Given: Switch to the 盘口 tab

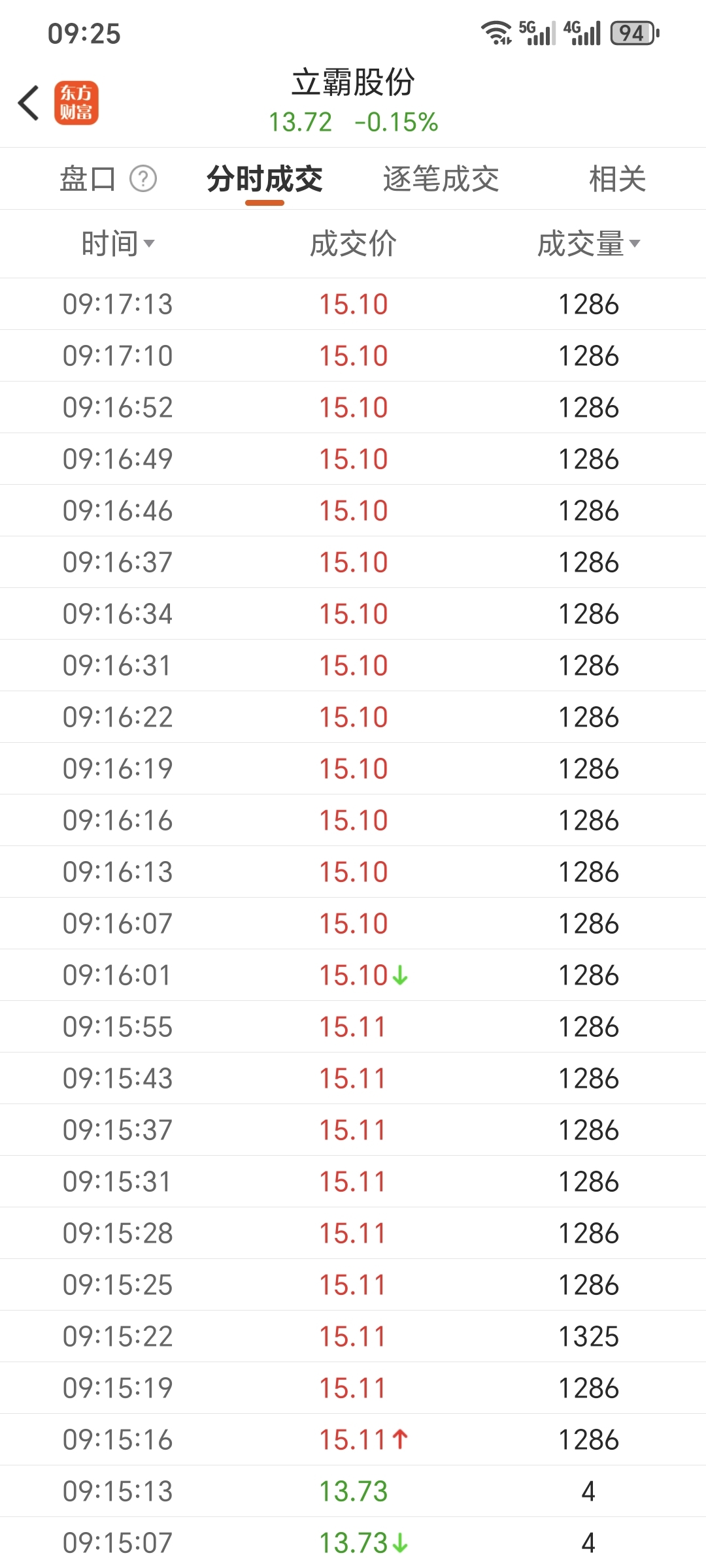Looking at the screenshot, I should tap(88, 179).
